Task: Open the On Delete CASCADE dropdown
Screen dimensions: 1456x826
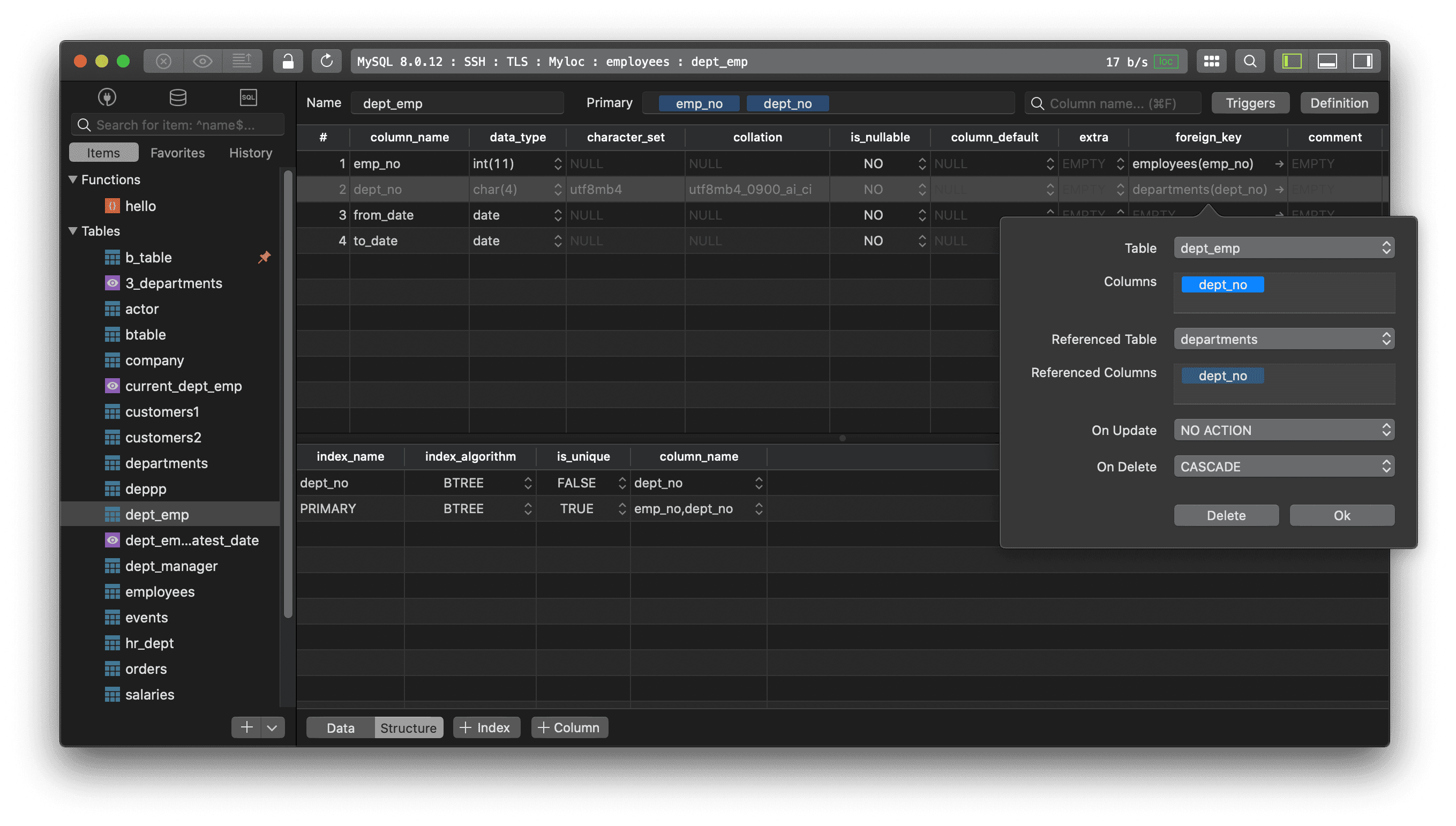Action: (1284, 467)
